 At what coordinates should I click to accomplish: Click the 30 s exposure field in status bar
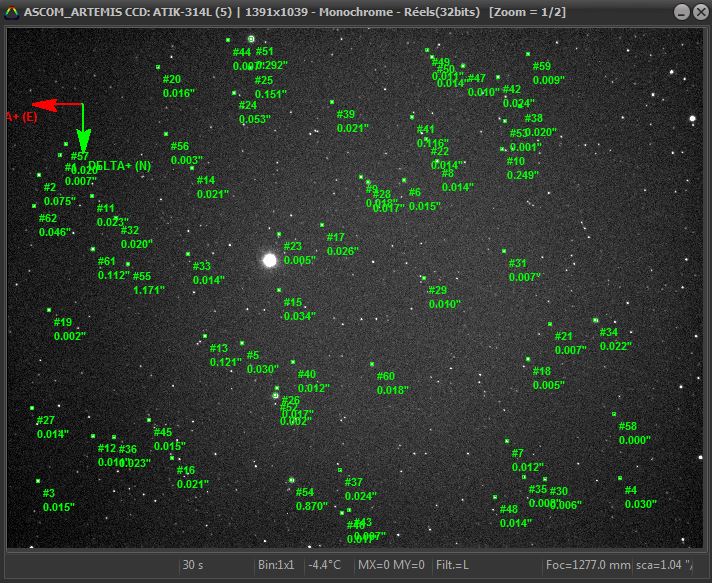click(193, 565)
